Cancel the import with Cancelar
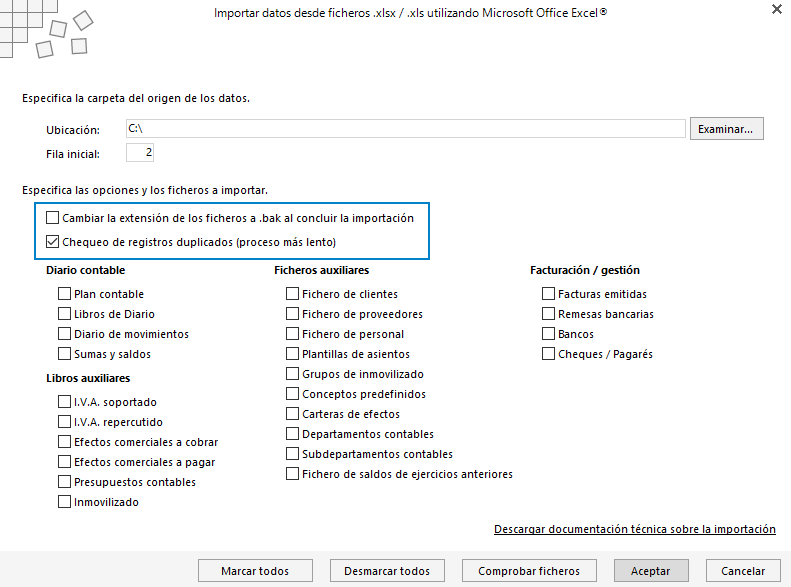This screenshot has height=587, width=791. [x=743, y=571]
